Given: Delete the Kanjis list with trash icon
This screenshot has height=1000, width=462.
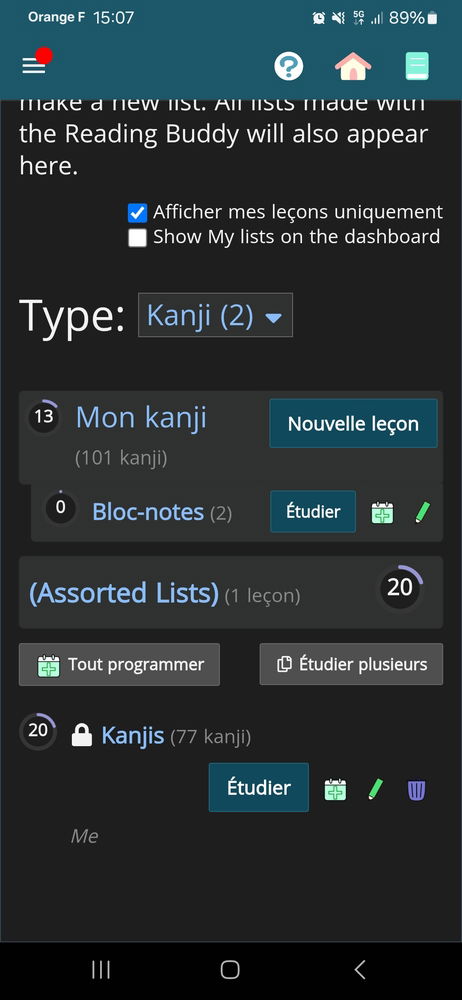Looking at the screenshot, I should 416,790.
